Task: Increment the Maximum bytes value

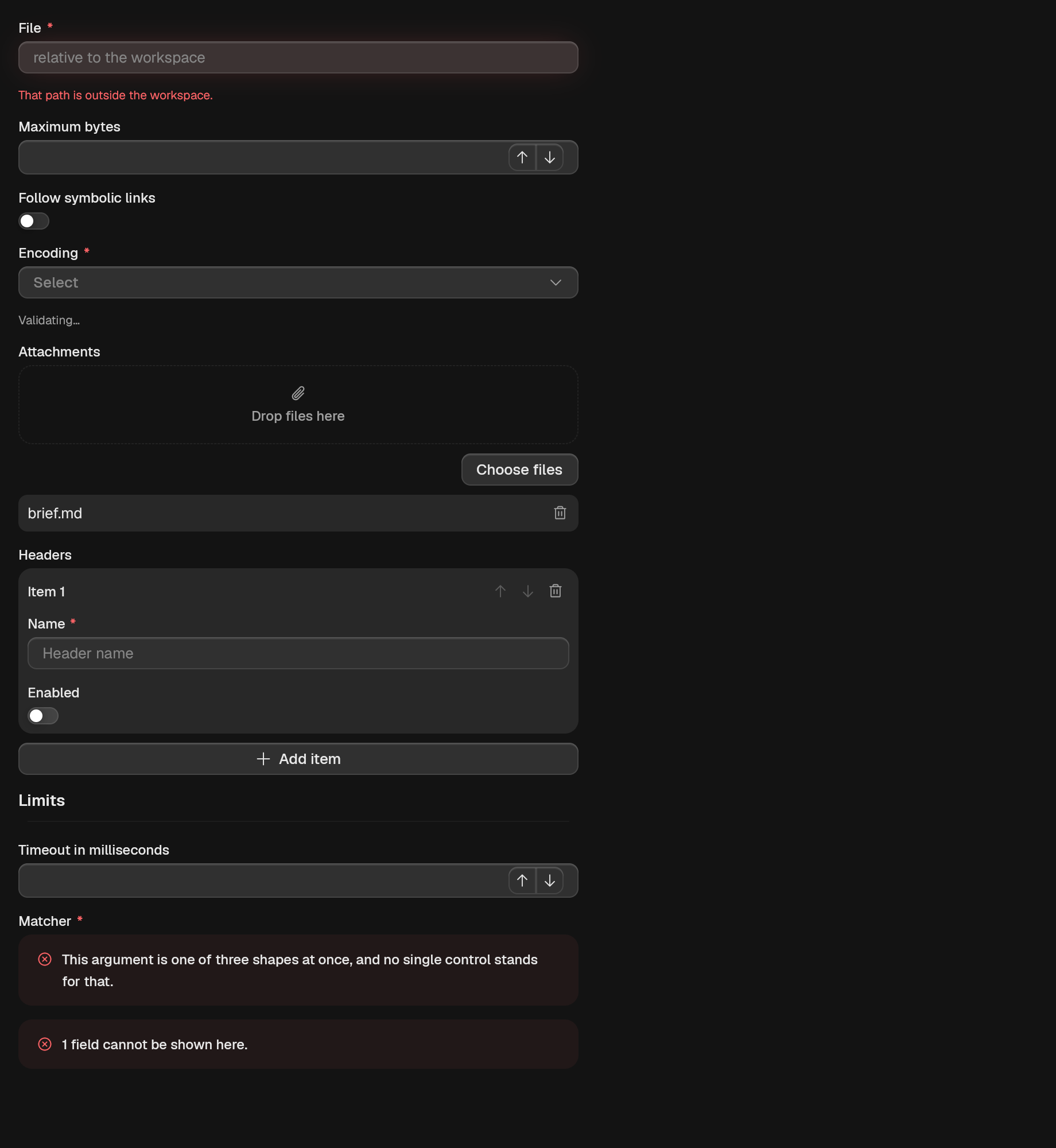Action: point(522,157)
